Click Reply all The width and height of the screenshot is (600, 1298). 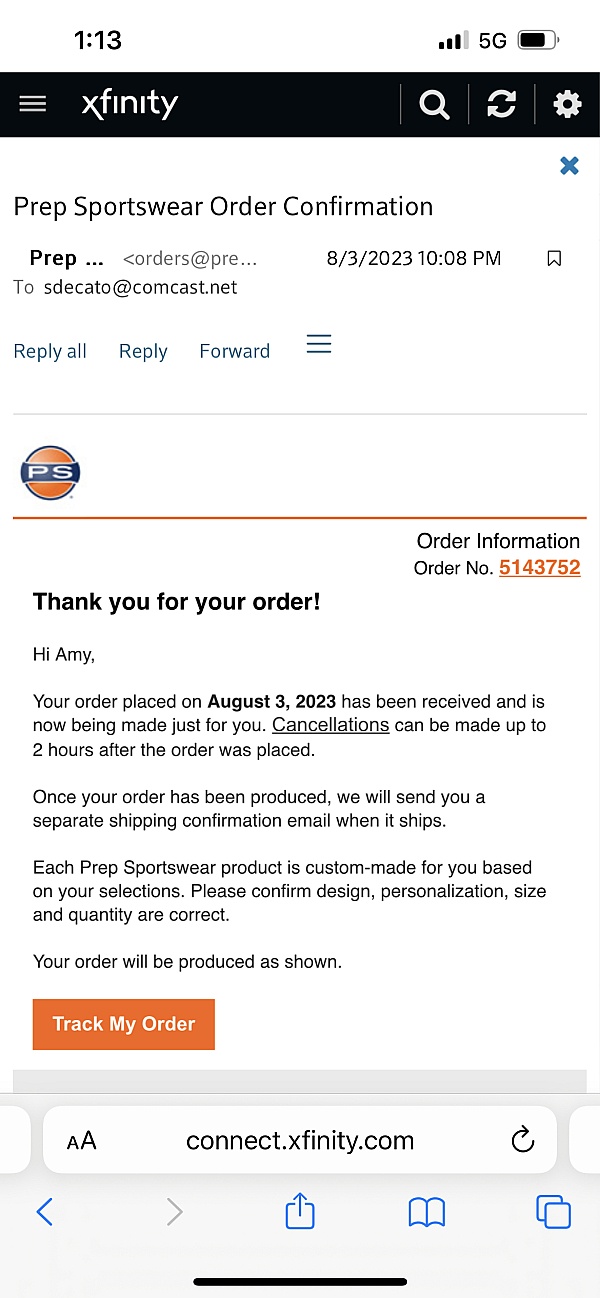coord(50,351)
